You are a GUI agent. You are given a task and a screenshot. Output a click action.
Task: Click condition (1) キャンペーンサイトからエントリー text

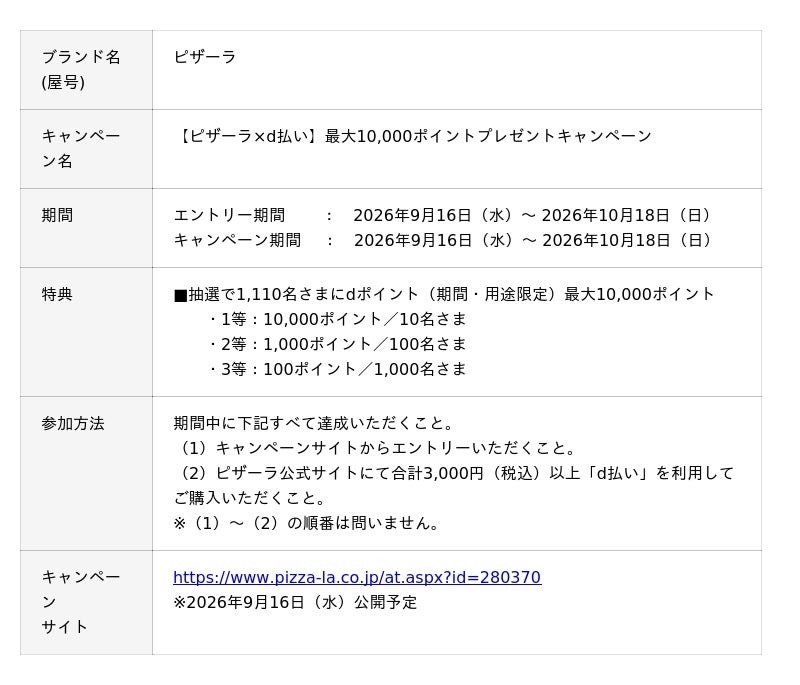376,448
